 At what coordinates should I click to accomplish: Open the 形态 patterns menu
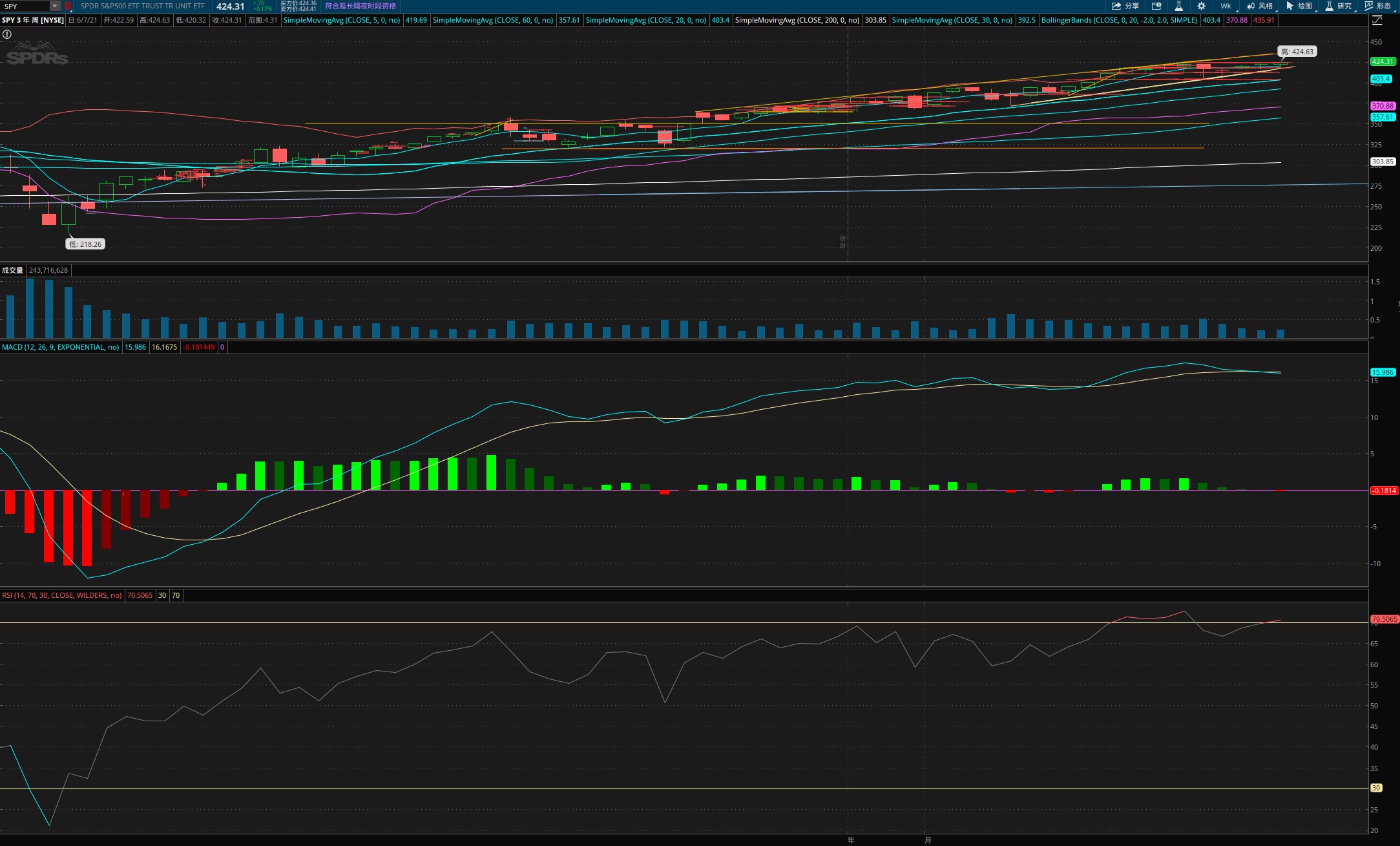[x=1377, y=6]
